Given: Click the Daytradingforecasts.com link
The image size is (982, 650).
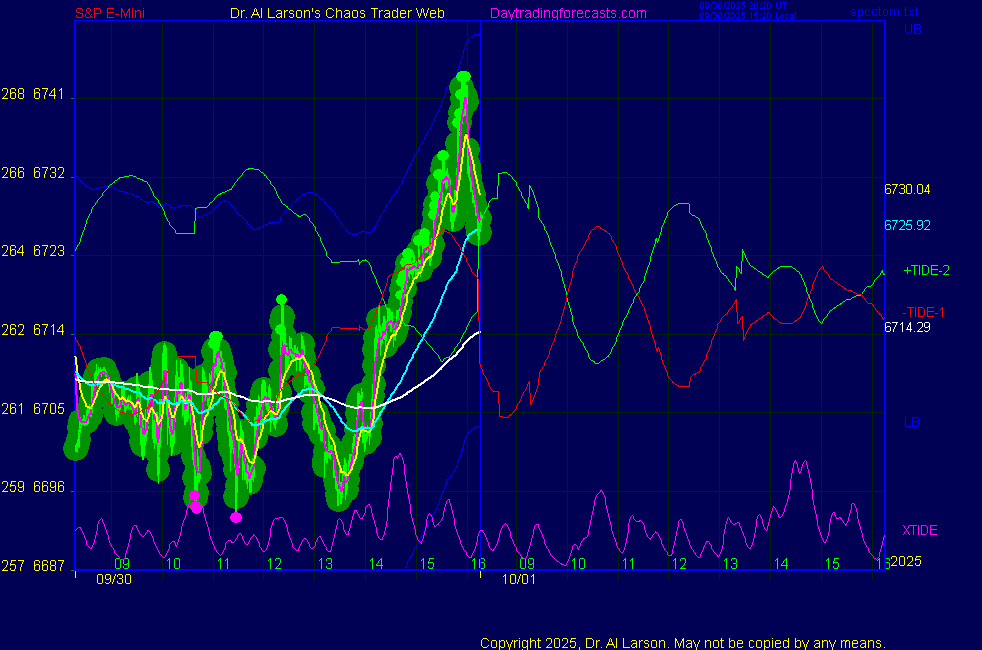Looking at the screenshot, I should 568,13.
